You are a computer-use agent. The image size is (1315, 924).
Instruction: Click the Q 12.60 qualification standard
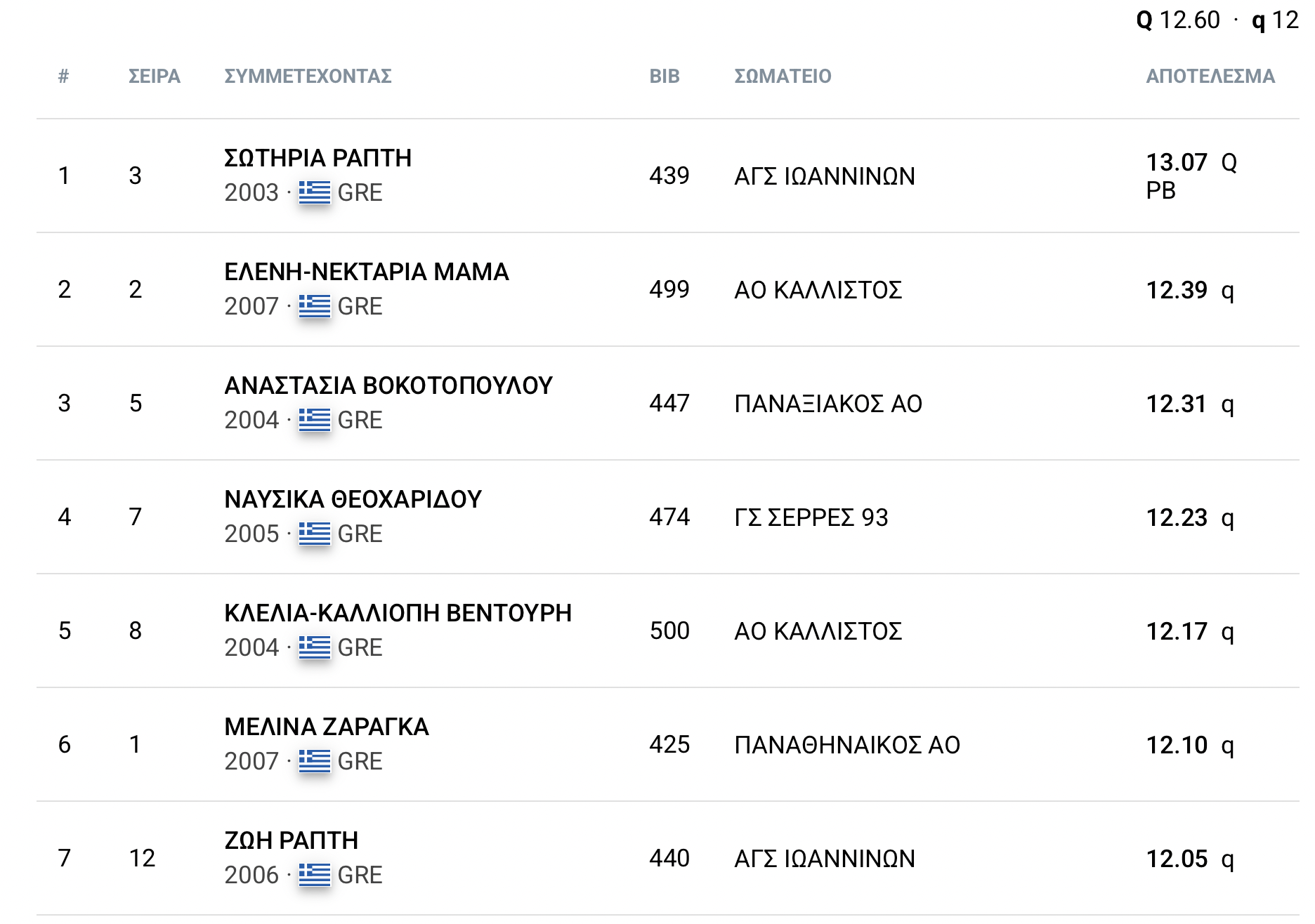coord(1178,20)
